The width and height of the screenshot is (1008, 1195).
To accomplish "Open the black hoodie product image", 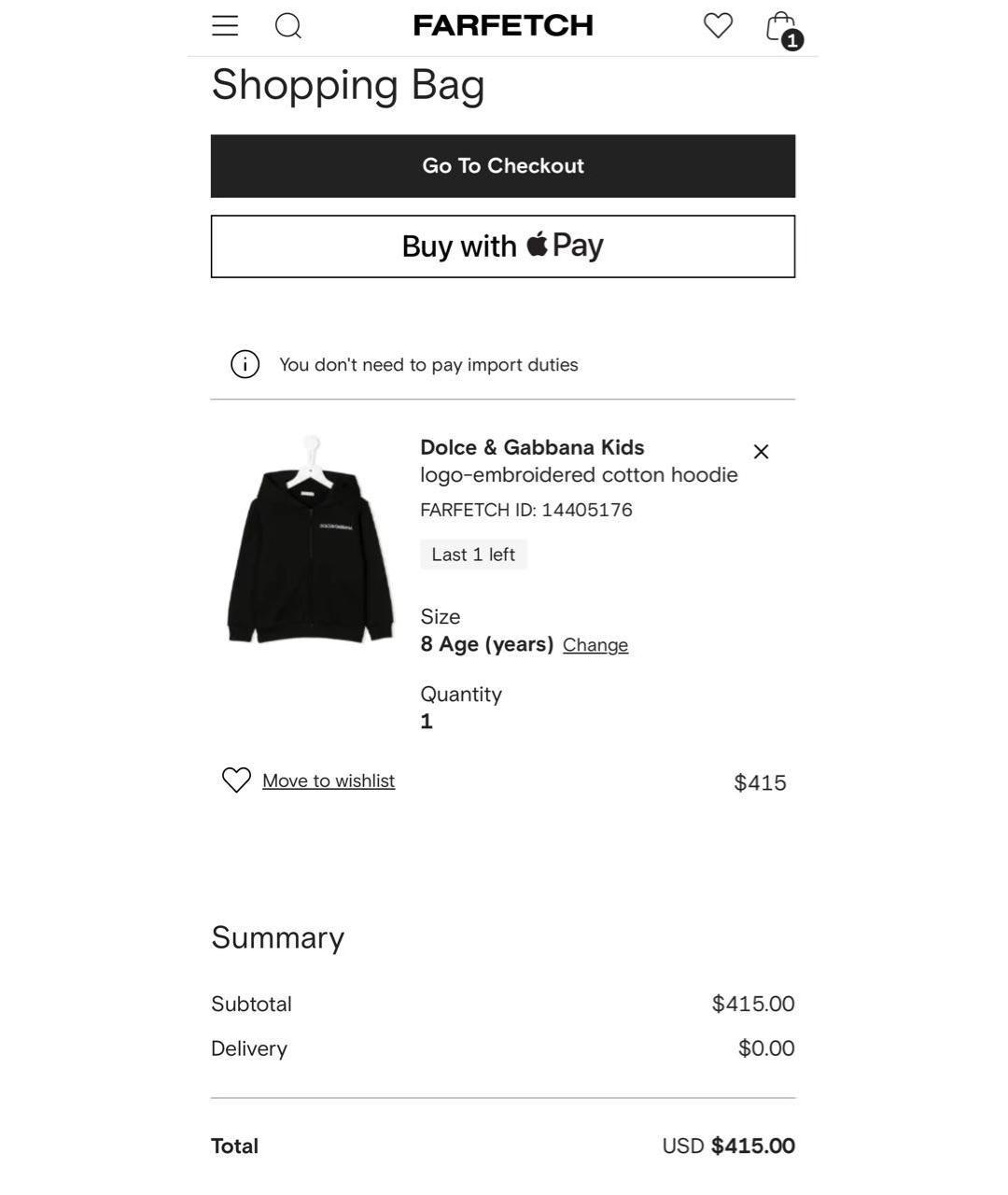I will (311, 541).
